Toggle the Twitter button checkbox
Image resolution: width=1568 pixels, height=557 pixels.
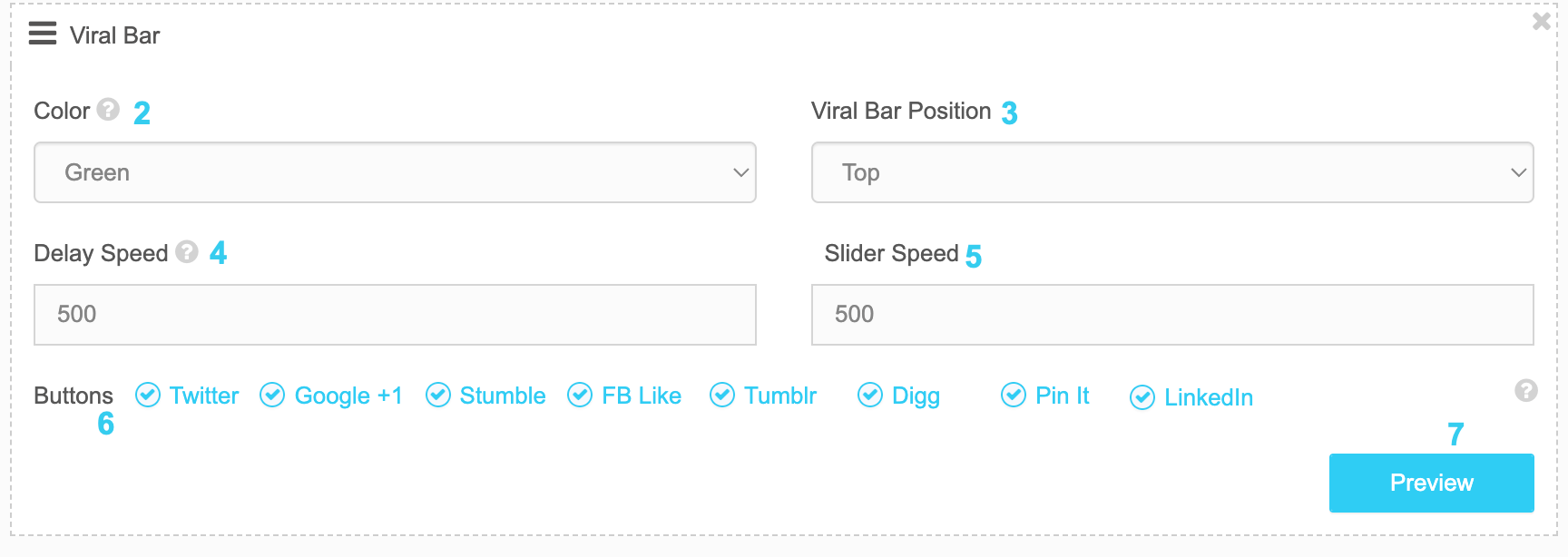(x=148, y=395)
